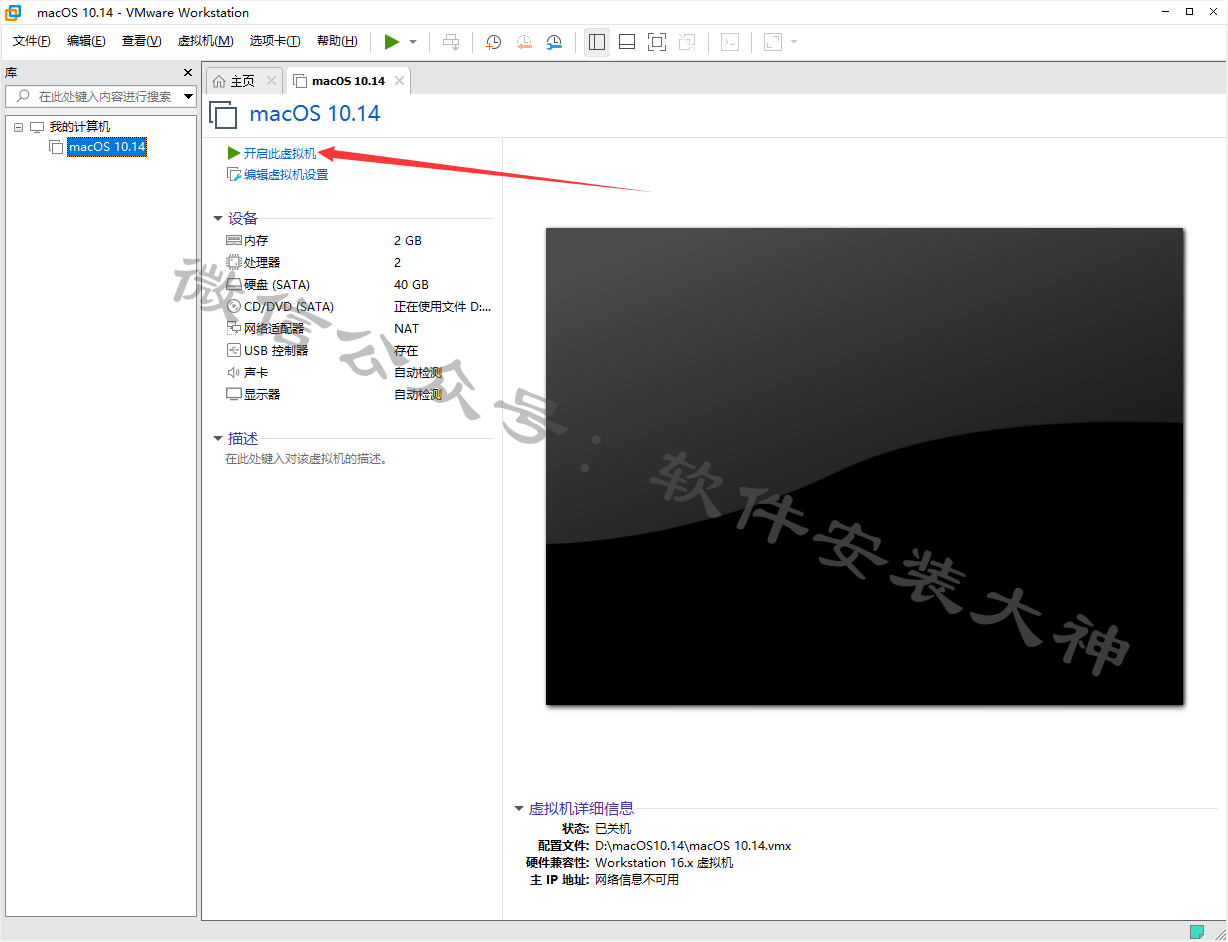Screen dimensions: 1228x942
Task: Toggle the thumbnail bar view icon
Action: pyautogui.click(x=627, y=42)
